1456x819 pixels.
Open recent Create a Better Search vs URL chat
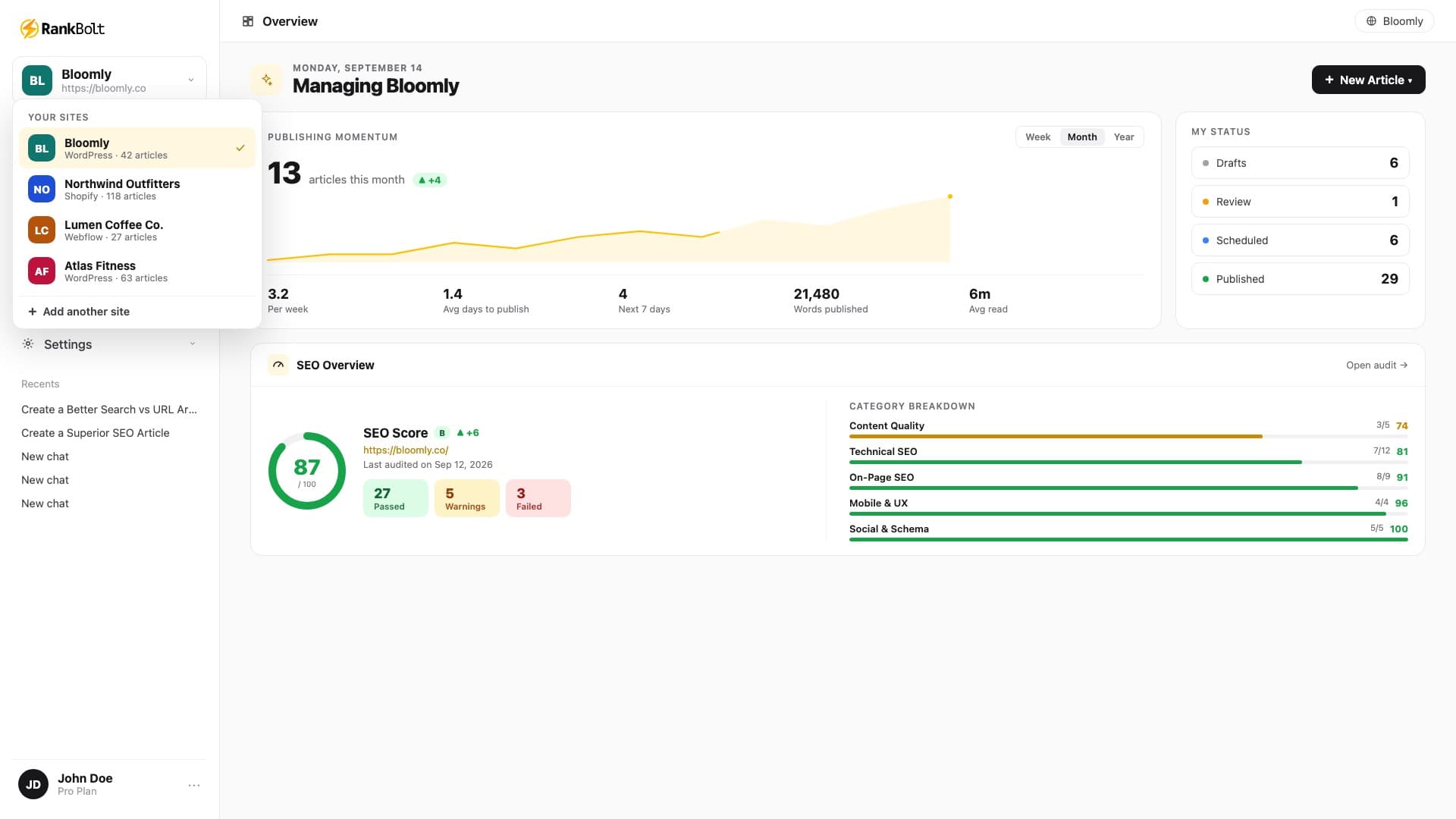[x=109, y=409]
